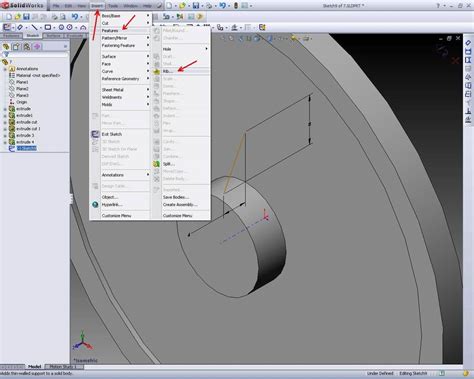Open the Insert menu in the menu bar
The image size is (474, 379).
[x=97, y=6]
